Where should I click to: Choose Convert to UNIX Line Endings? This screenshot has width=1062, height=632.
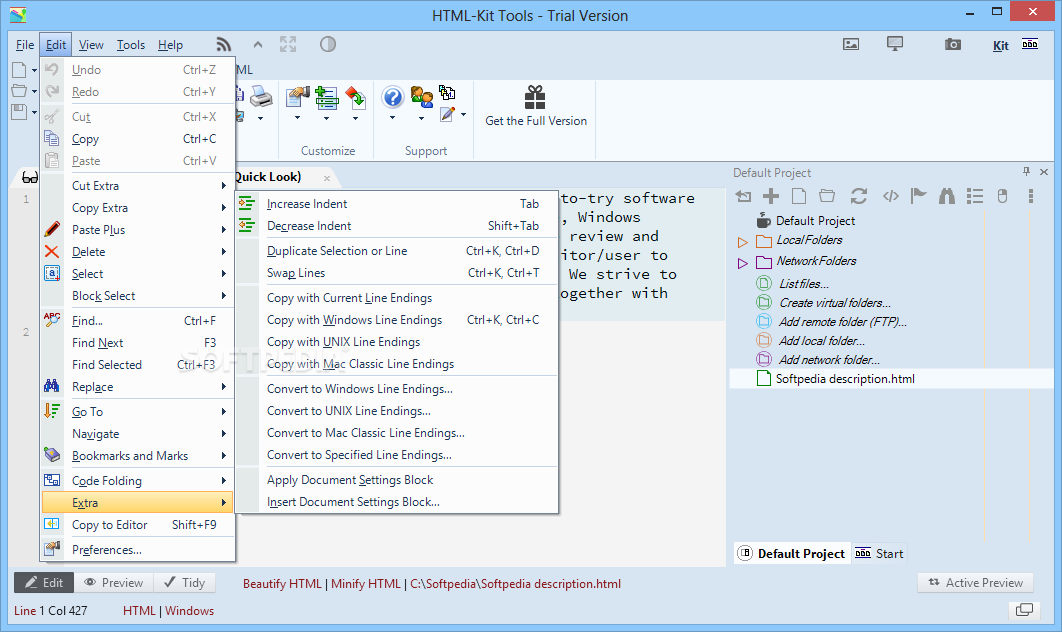click(397, 410)
